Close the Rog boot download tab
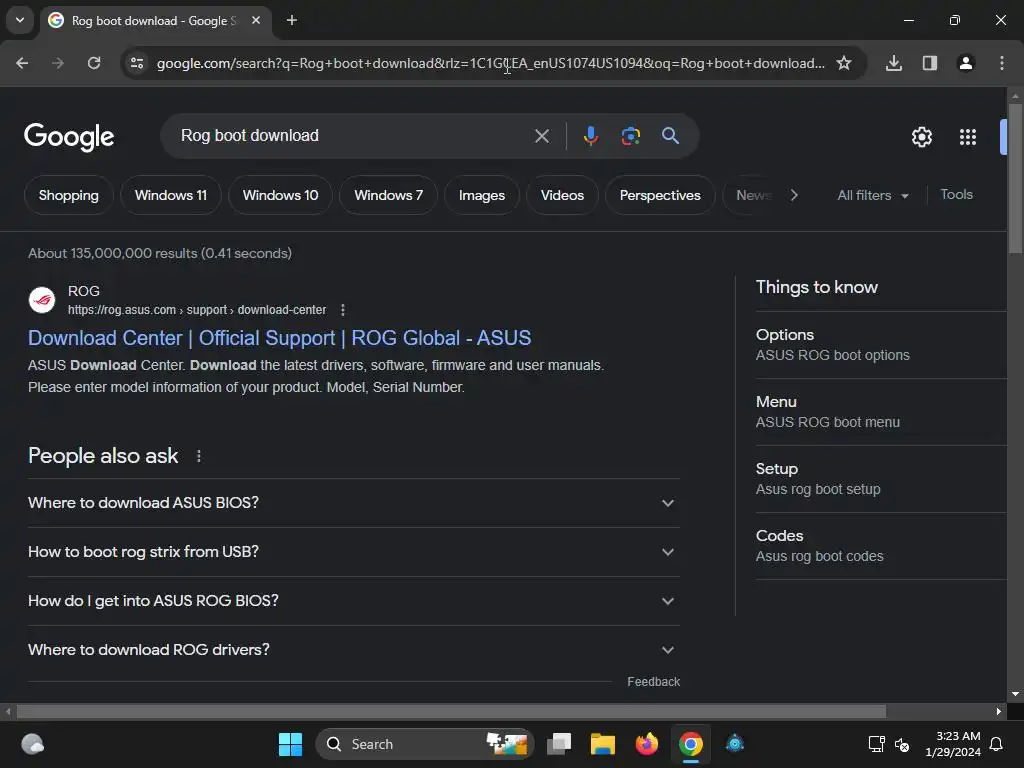This screenshot has width=1024, height=768. coord(256,20)
